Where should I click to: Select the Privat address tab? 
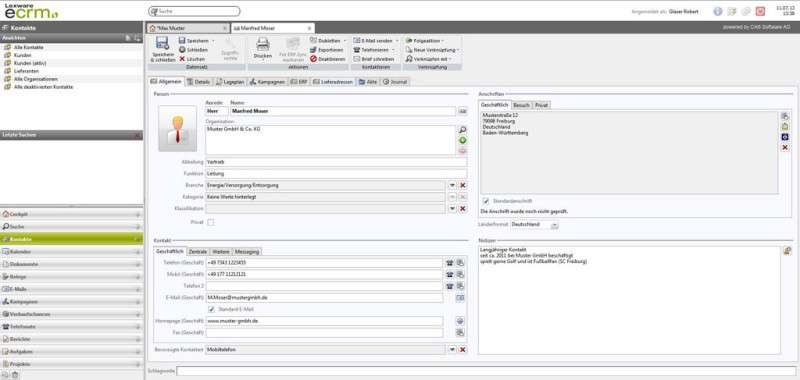click(541, 105)
